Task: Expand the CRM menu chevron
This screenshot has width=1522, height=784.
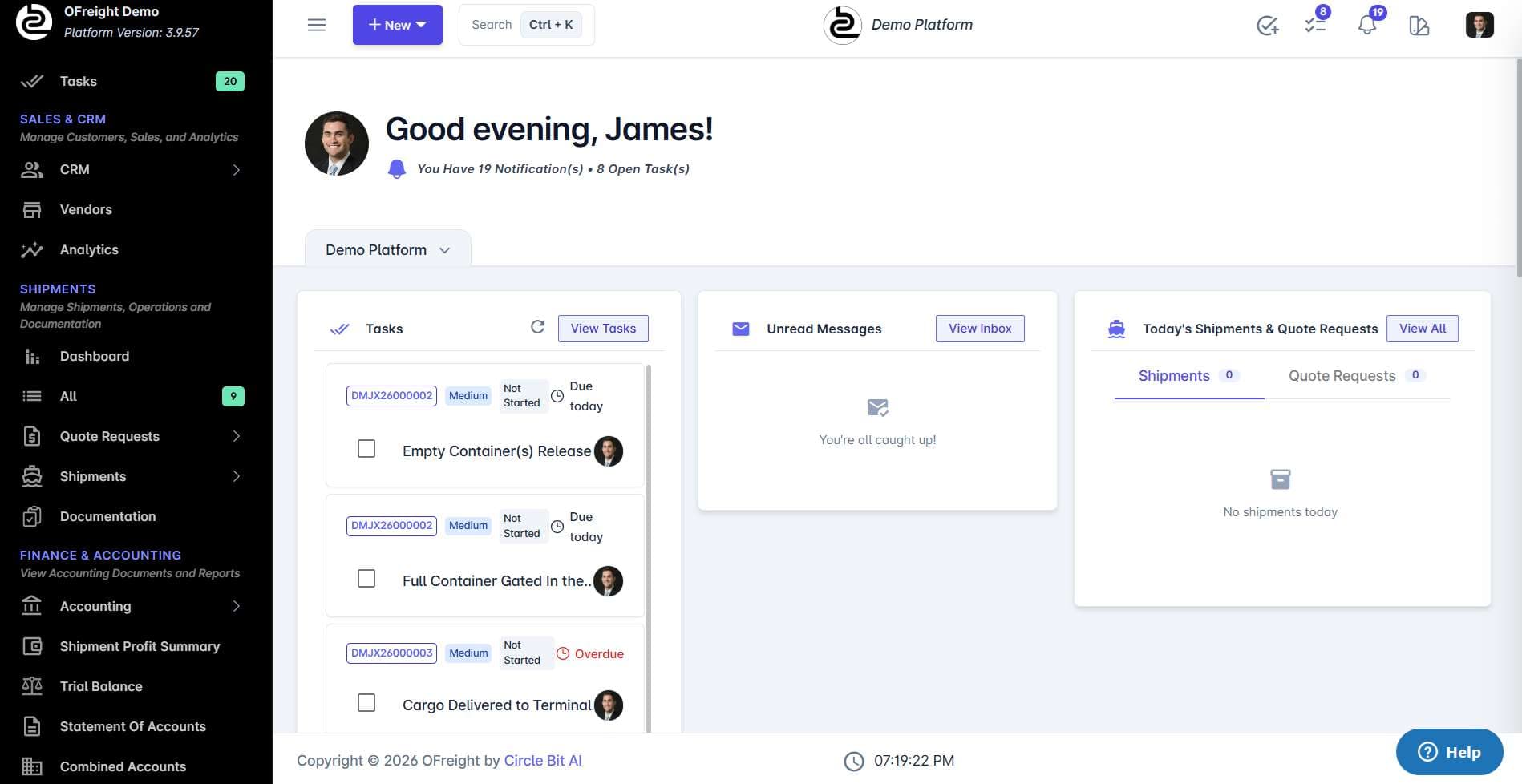Action: pyautogui.click(x=236, y=169)
